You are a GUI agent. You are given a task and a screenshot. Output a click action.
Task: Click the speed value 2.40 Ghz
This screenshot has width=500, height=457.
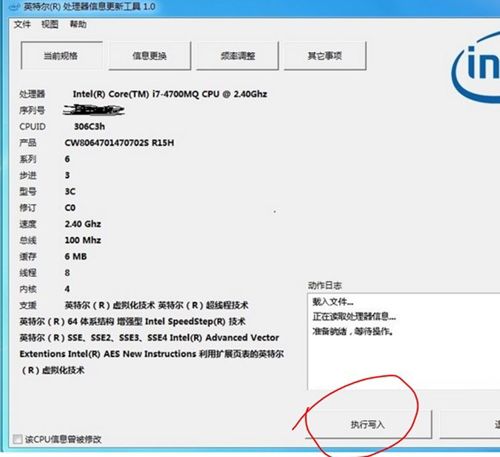click(83, 224)
